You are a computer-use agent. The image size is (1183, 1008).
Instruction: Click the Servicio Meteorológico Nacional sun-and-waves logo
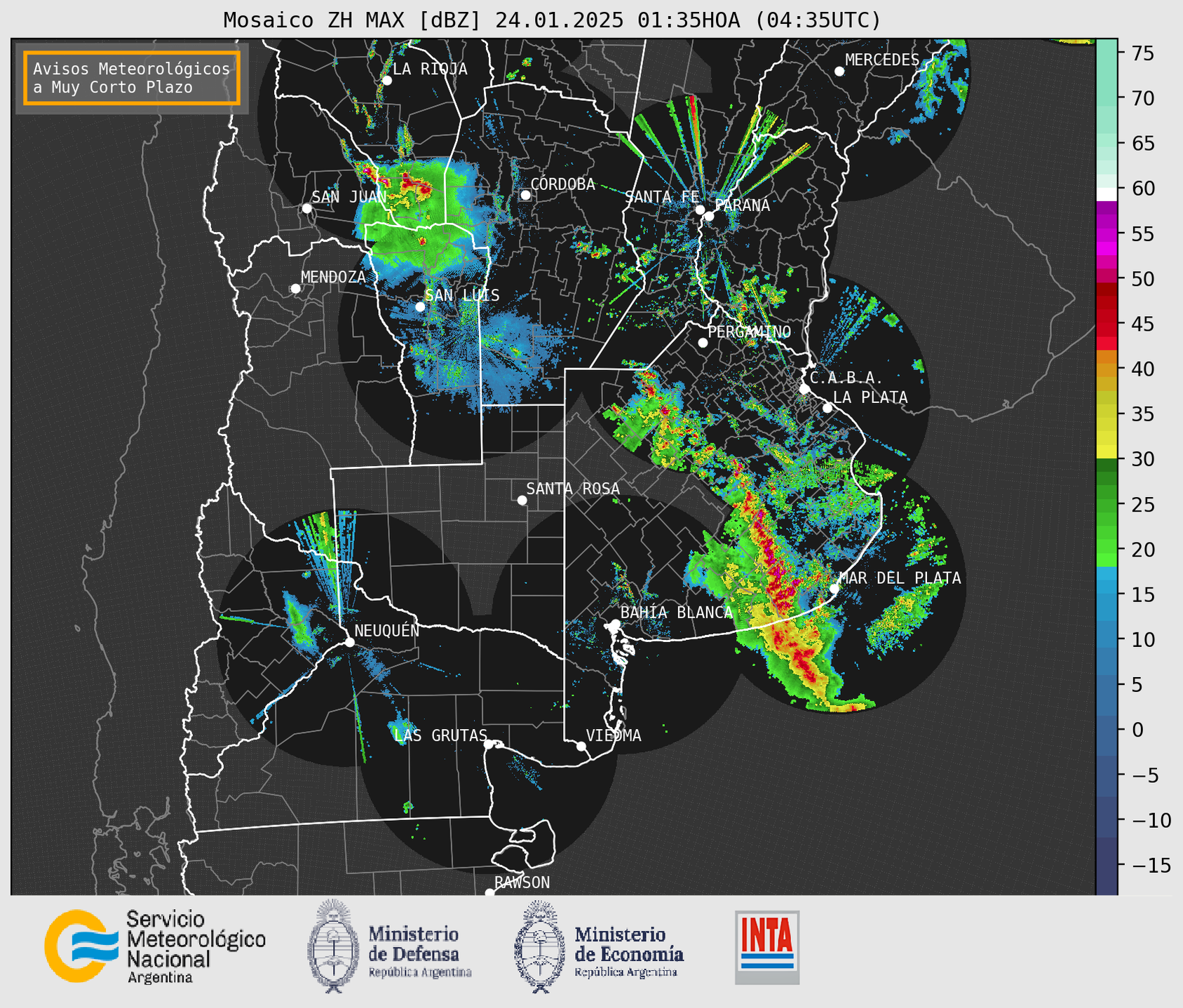point(81,946)
